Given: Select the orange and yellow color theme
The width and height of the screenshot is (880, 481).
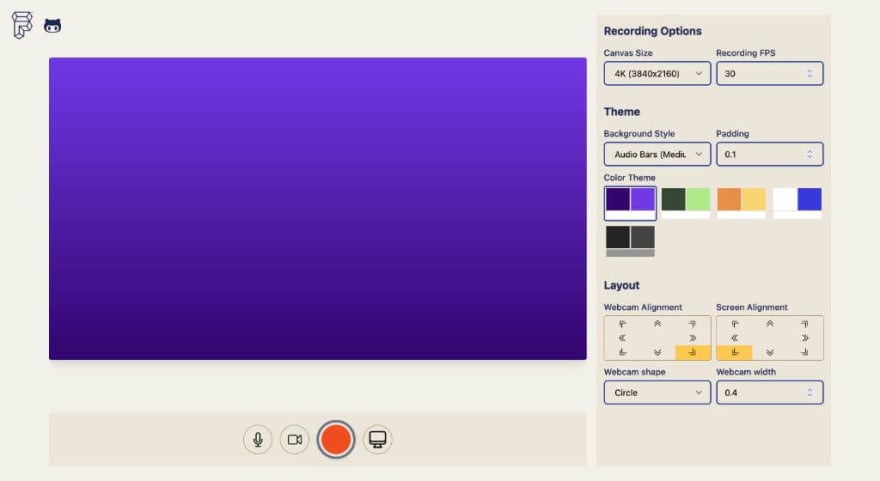Looking at the screenshot, I should pos(741,203).
